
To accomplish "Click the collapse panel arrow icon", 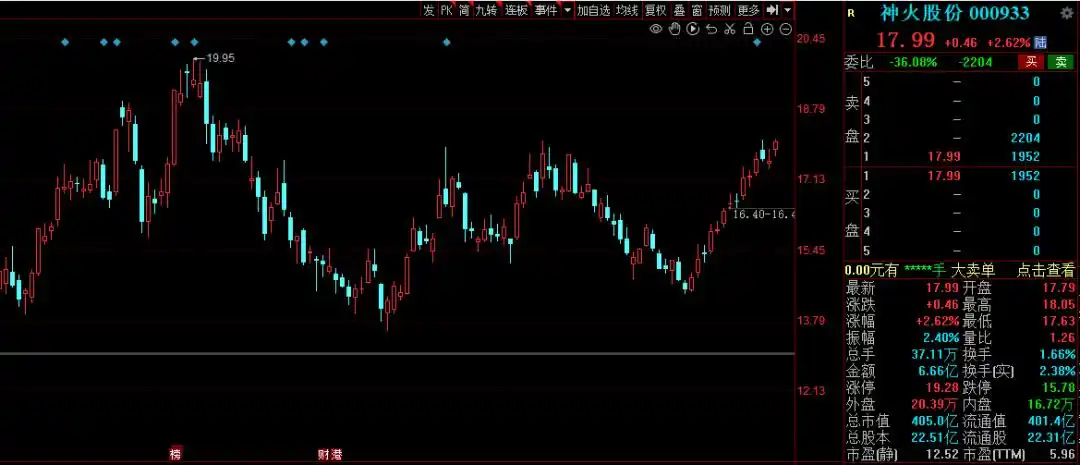I will coord(773,10).
